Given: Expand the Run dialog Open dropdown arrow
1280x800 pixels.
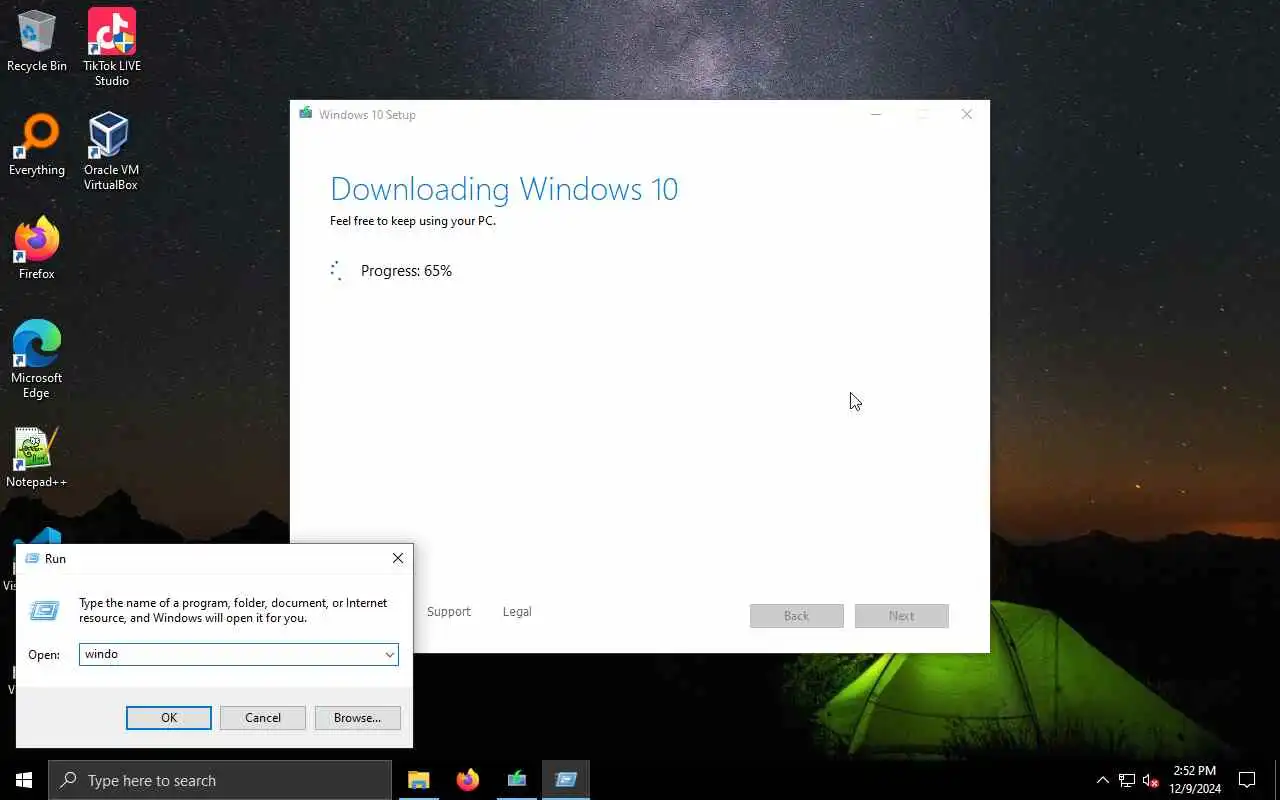Looking at the screenshot, I should [389, 654].
